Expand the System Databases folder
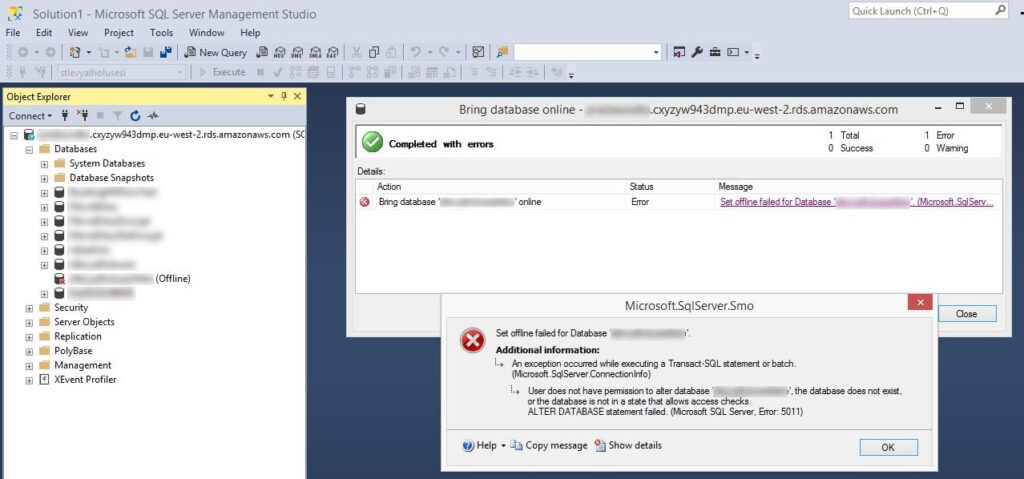 point(44,163)
